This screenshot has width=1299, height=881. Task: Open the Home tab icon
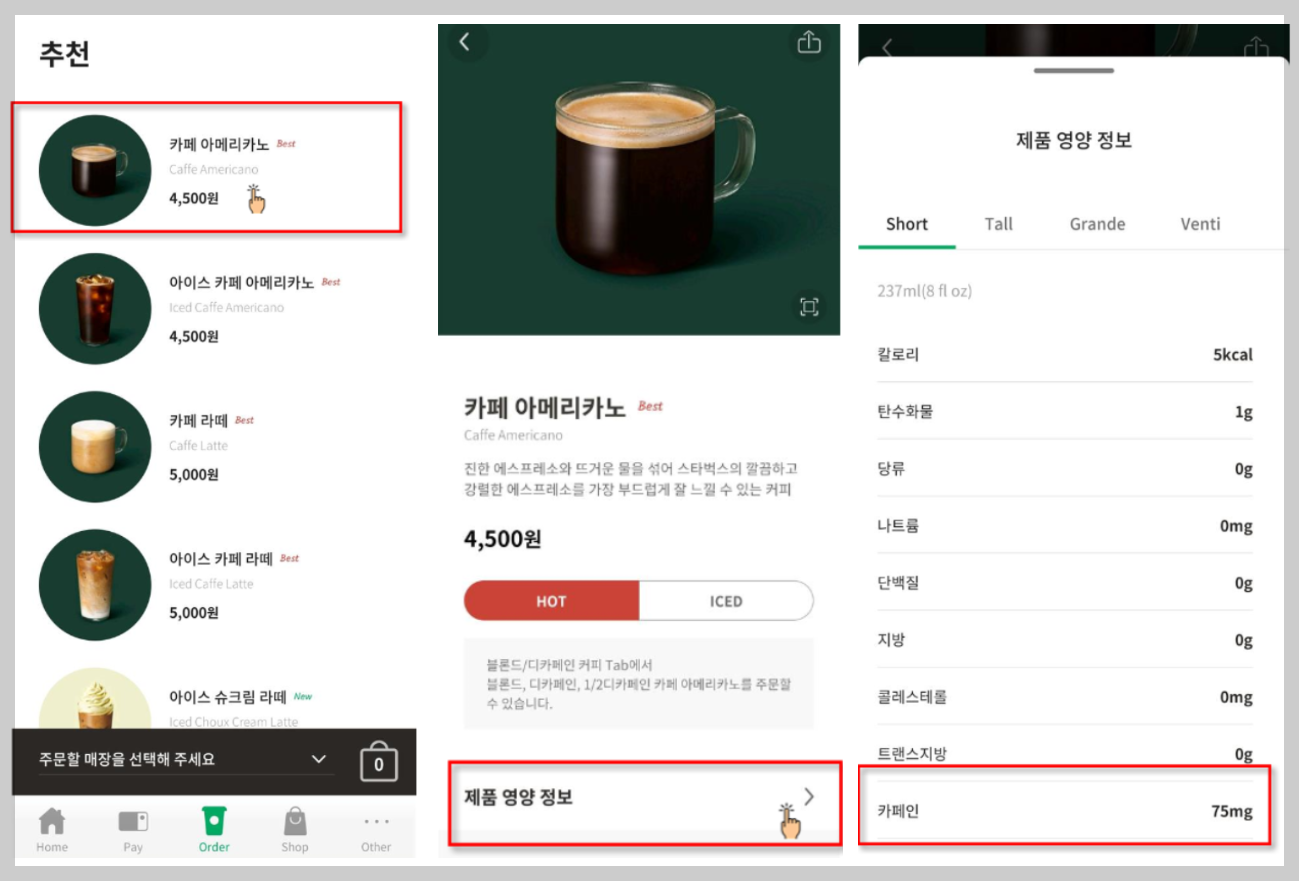(51, 822)
